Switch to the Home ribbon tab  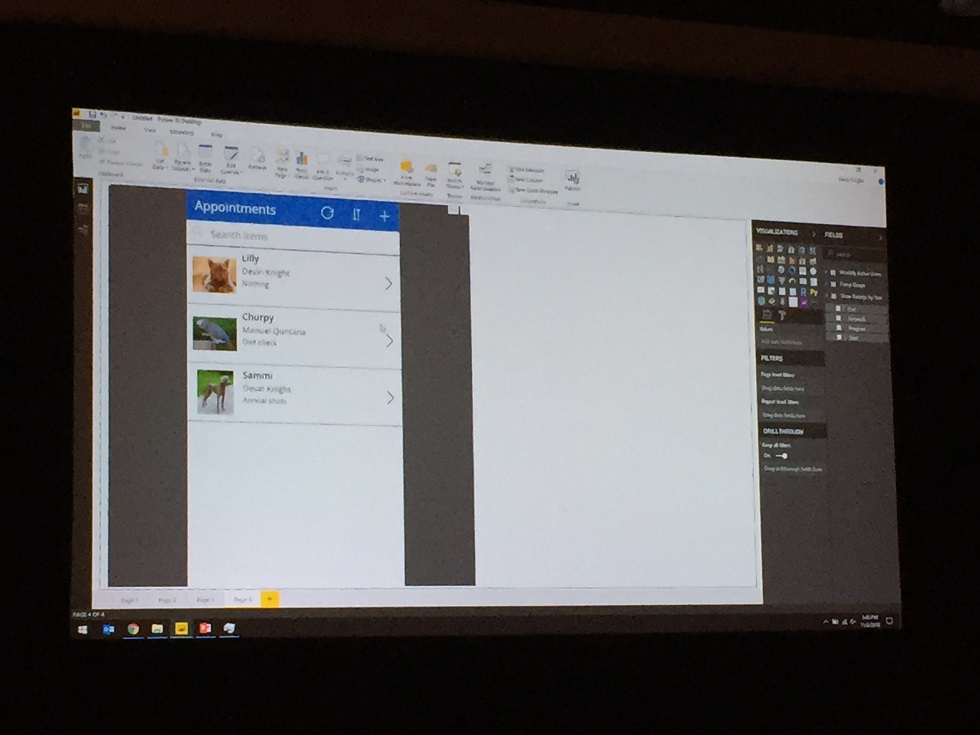click(118, 128)
